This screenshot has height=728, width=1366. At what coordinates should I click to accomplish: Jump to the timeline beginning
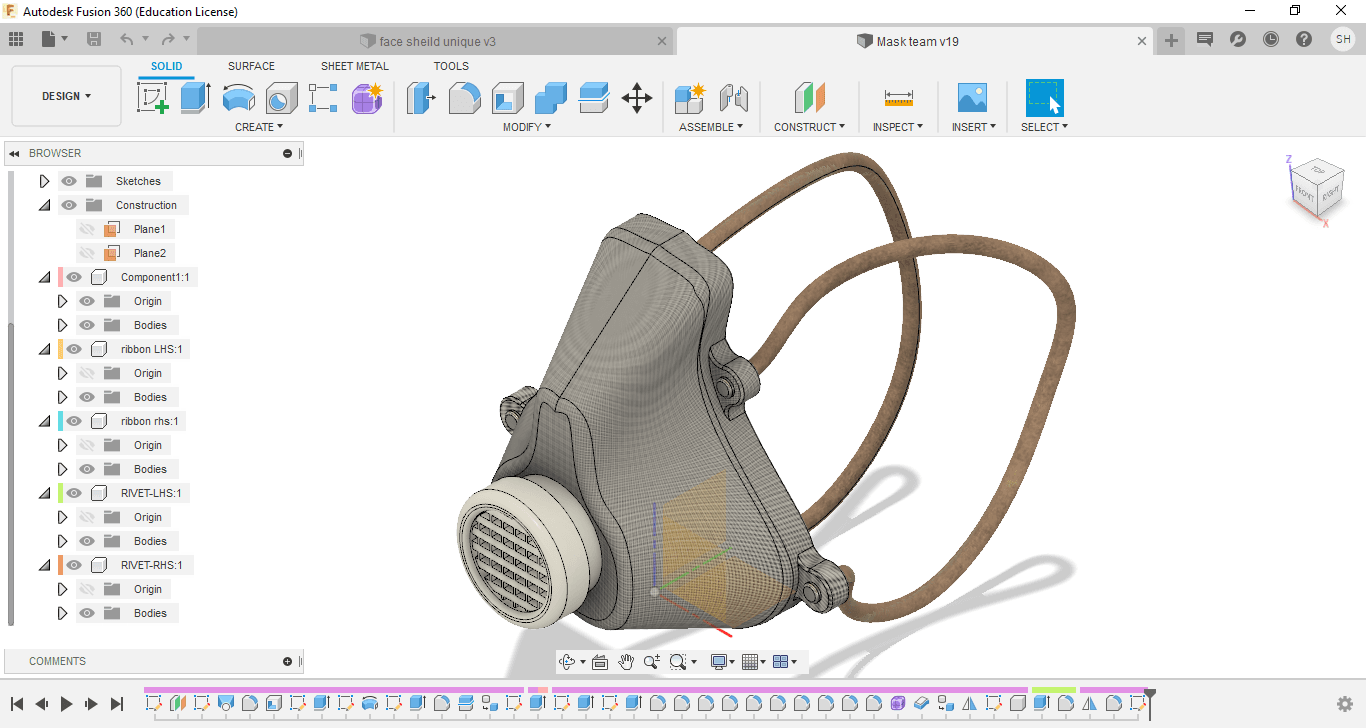click(x=17, y=704)
